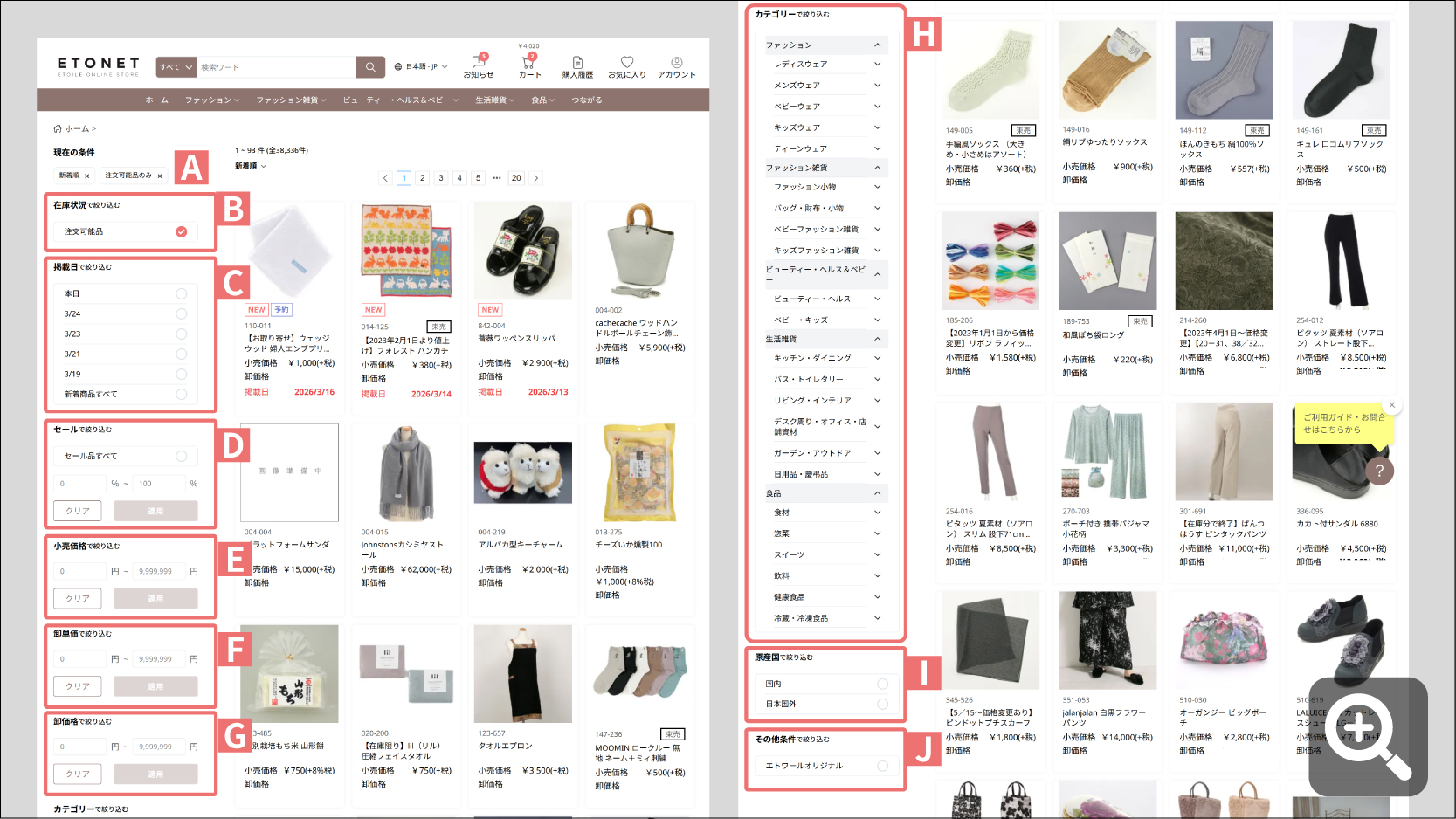Go to the previous page with the left arrow
Image resolution: width=1456 pixels, height=819 pixels.
385,178
